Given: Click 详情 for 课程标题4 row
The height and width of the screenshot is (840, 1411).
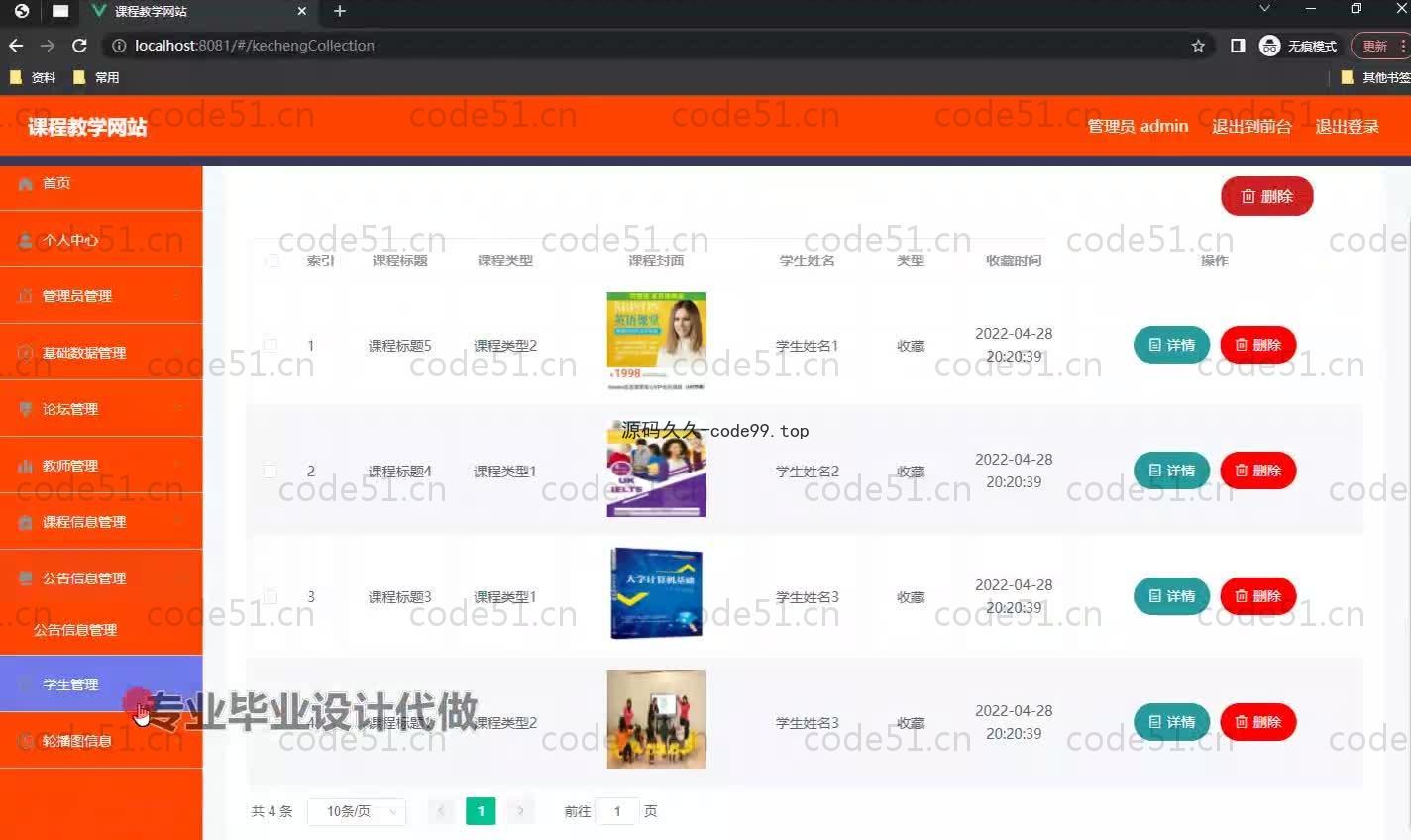Looking at the screenshot, I should tap(1171, 471).
